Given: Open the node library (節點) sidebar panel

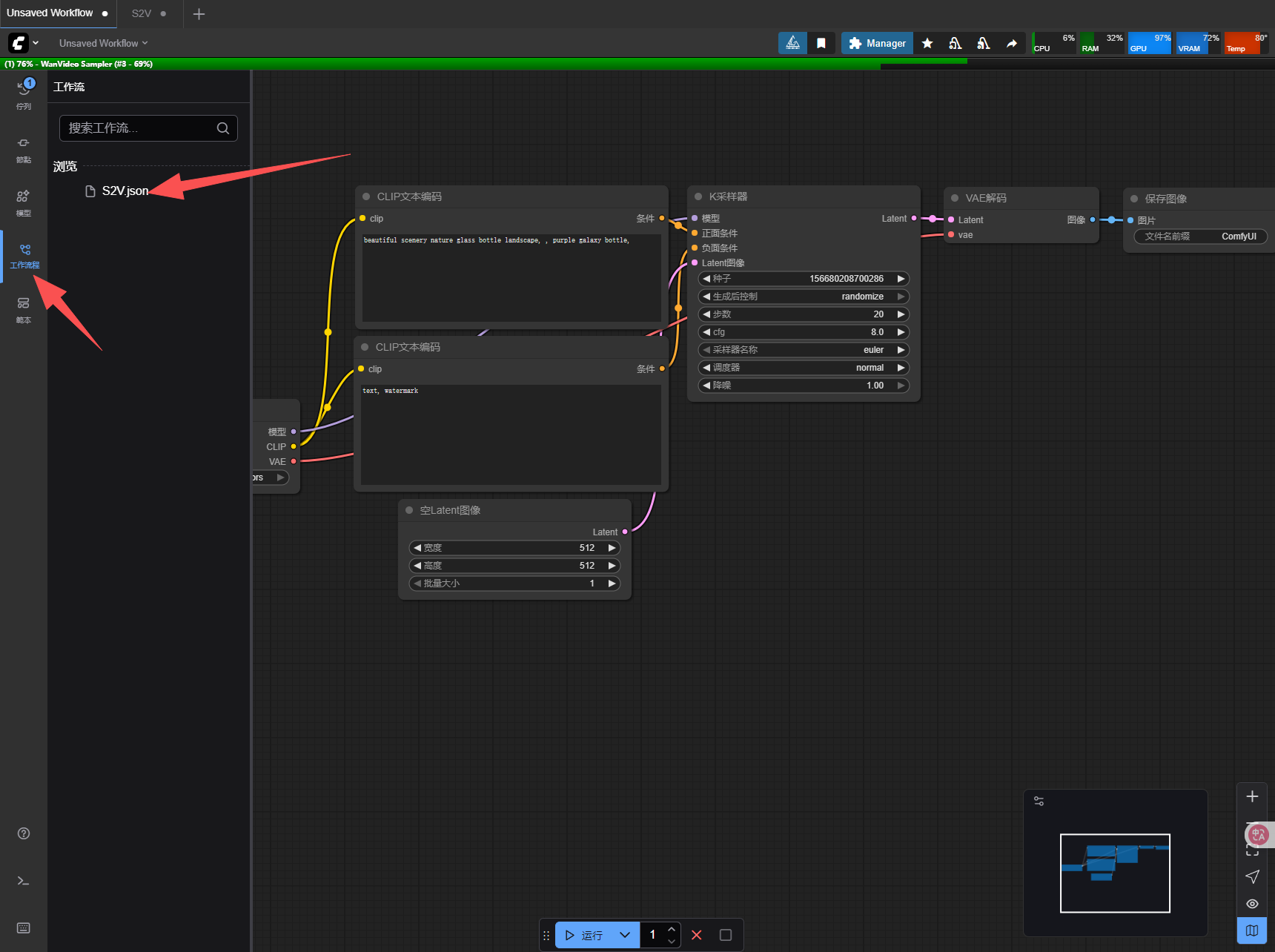Looking at the screenshot, I should tap(24, 148).
